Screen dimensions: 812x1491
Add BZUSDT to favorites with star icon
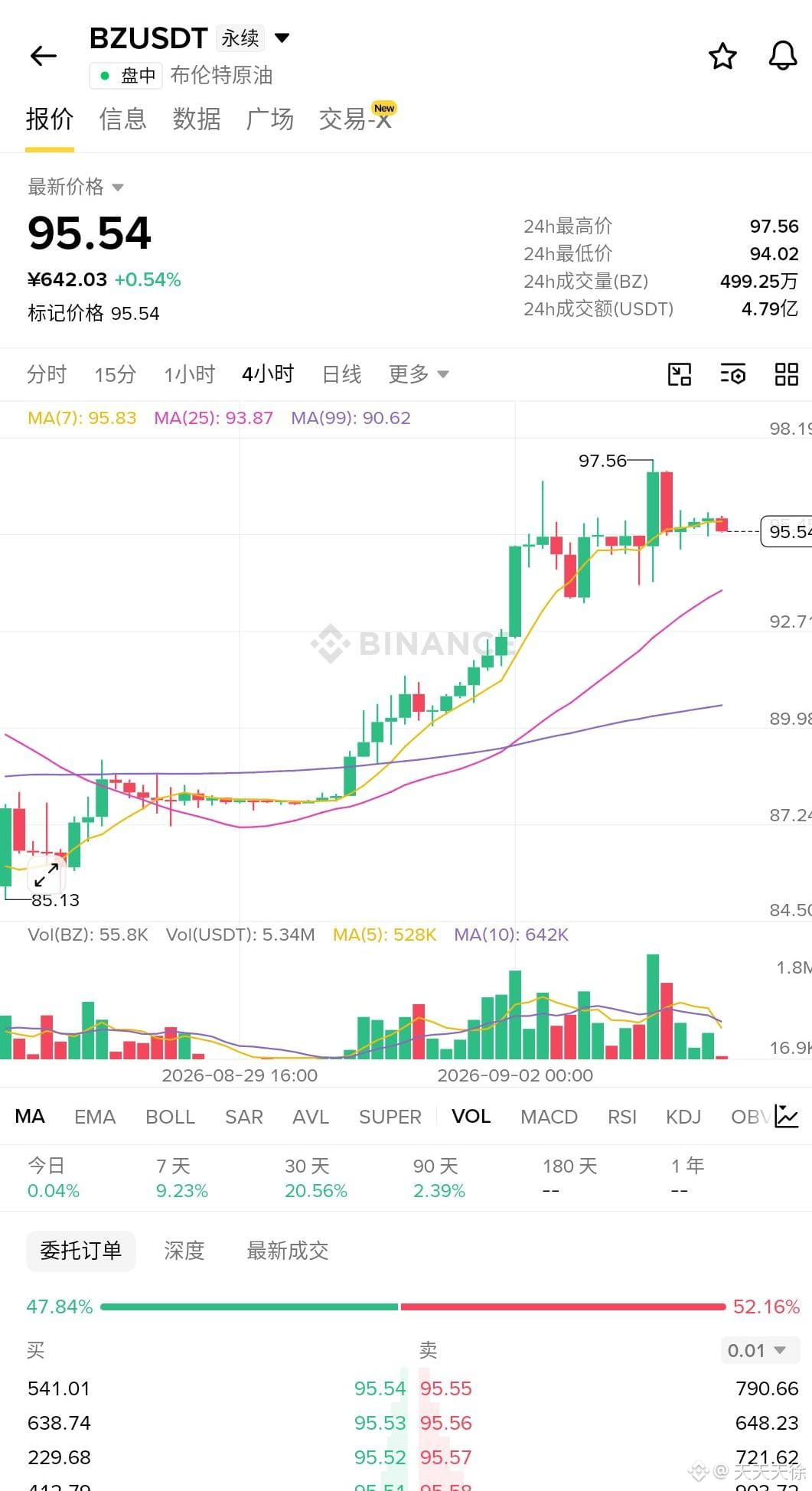pyautogui.click(x=722, y=57)
